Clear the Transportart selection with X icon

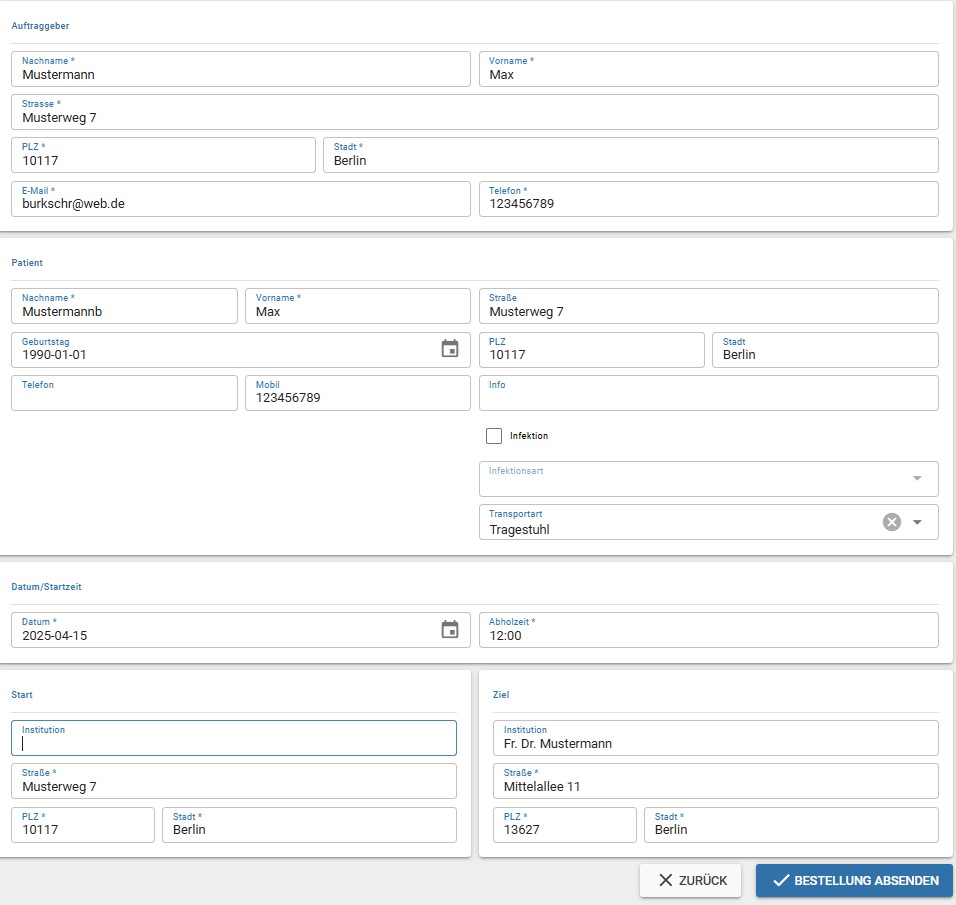tap(891, 522)
